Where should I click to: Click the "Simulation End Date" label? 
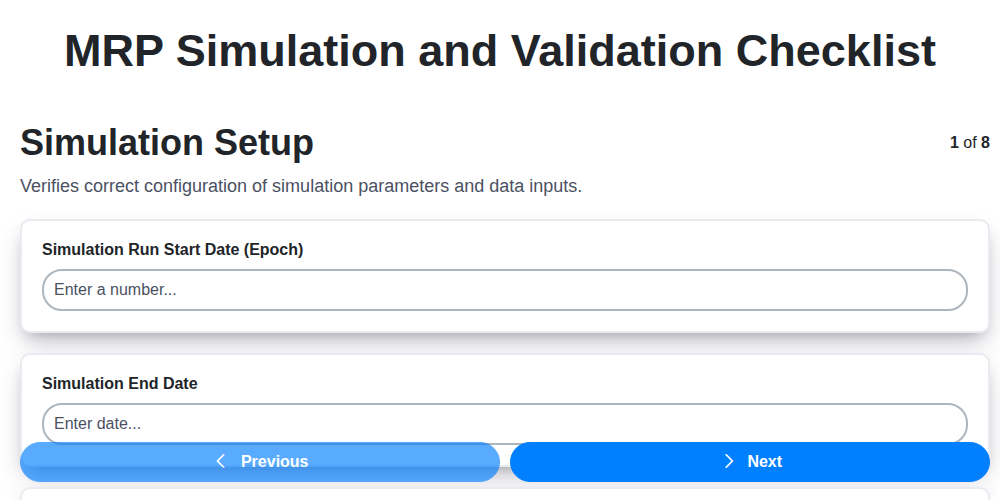pos(120,383)
